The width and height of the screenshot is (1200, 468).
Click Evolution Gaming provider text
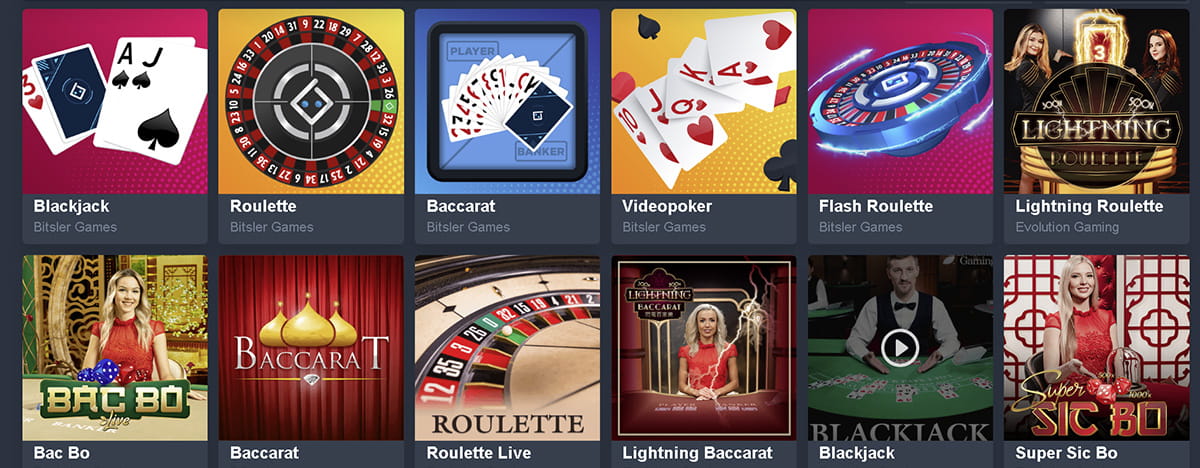[1067, 227]
